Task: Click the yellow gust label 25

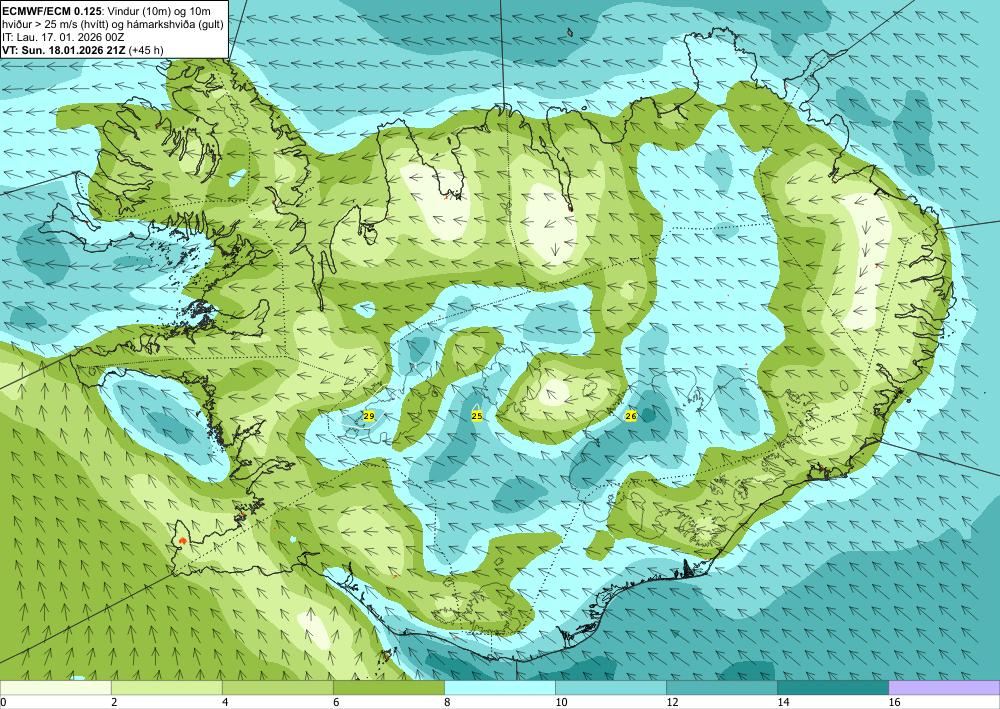Action: point(476,416)
